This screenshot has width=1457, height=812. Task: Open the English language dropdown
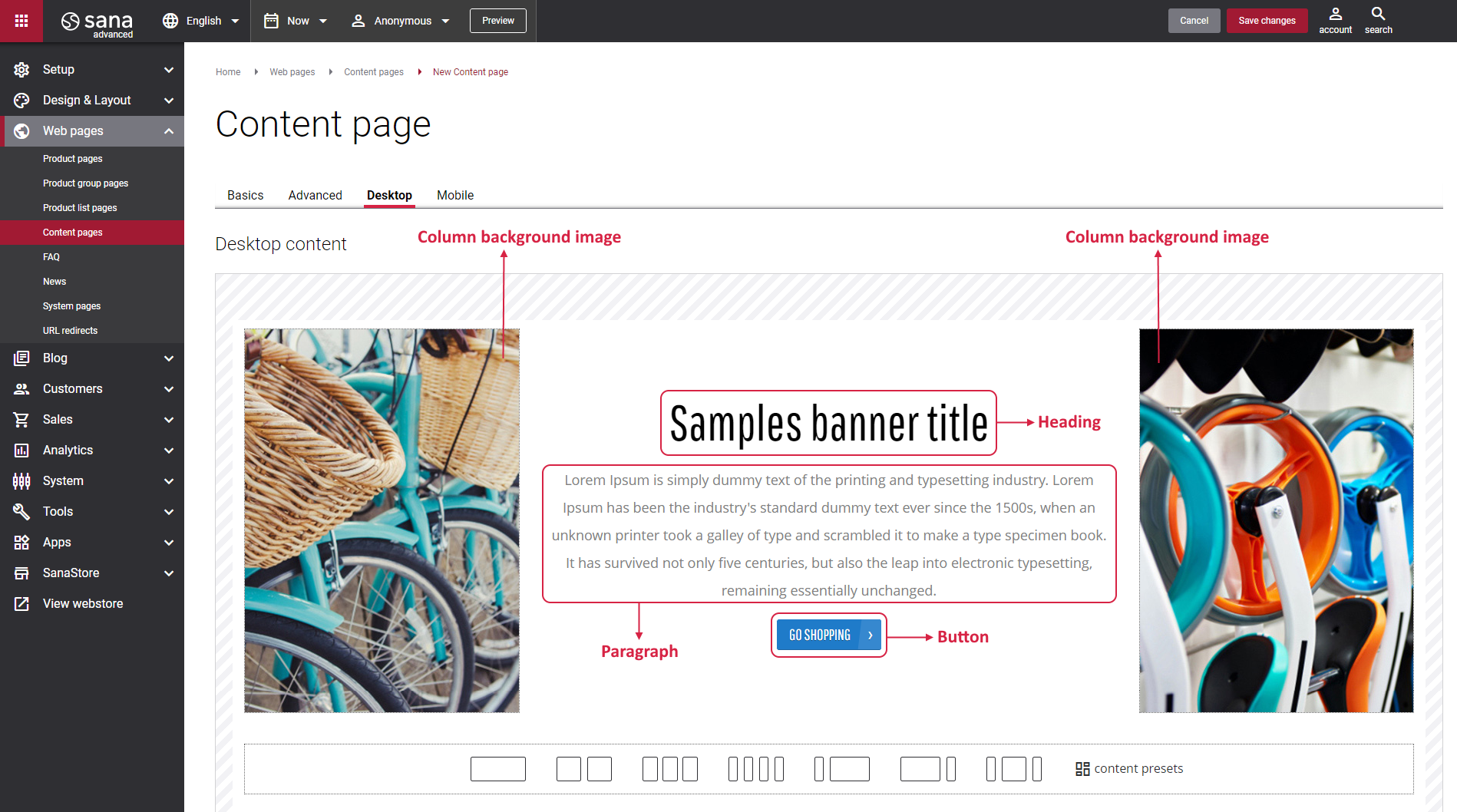(201, 21)
